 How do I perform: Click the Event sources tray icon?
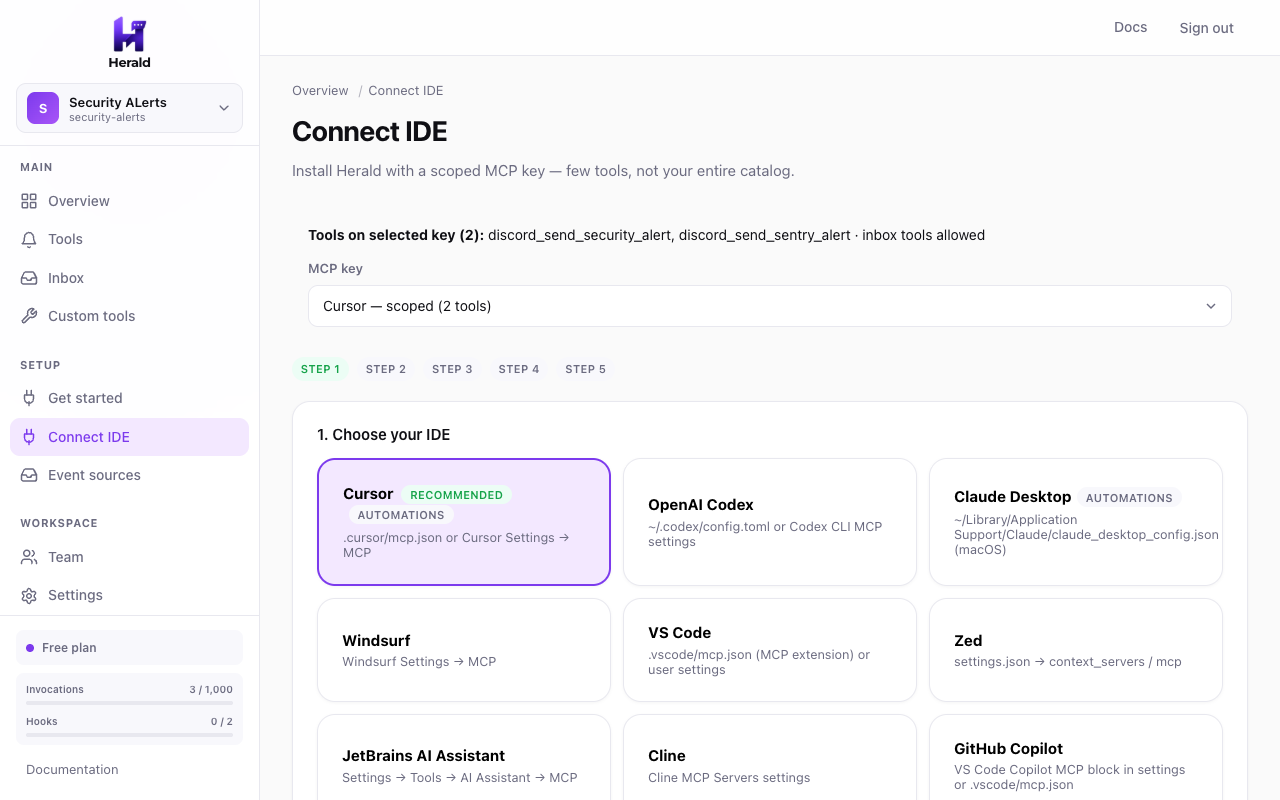[x=29, y=475]
